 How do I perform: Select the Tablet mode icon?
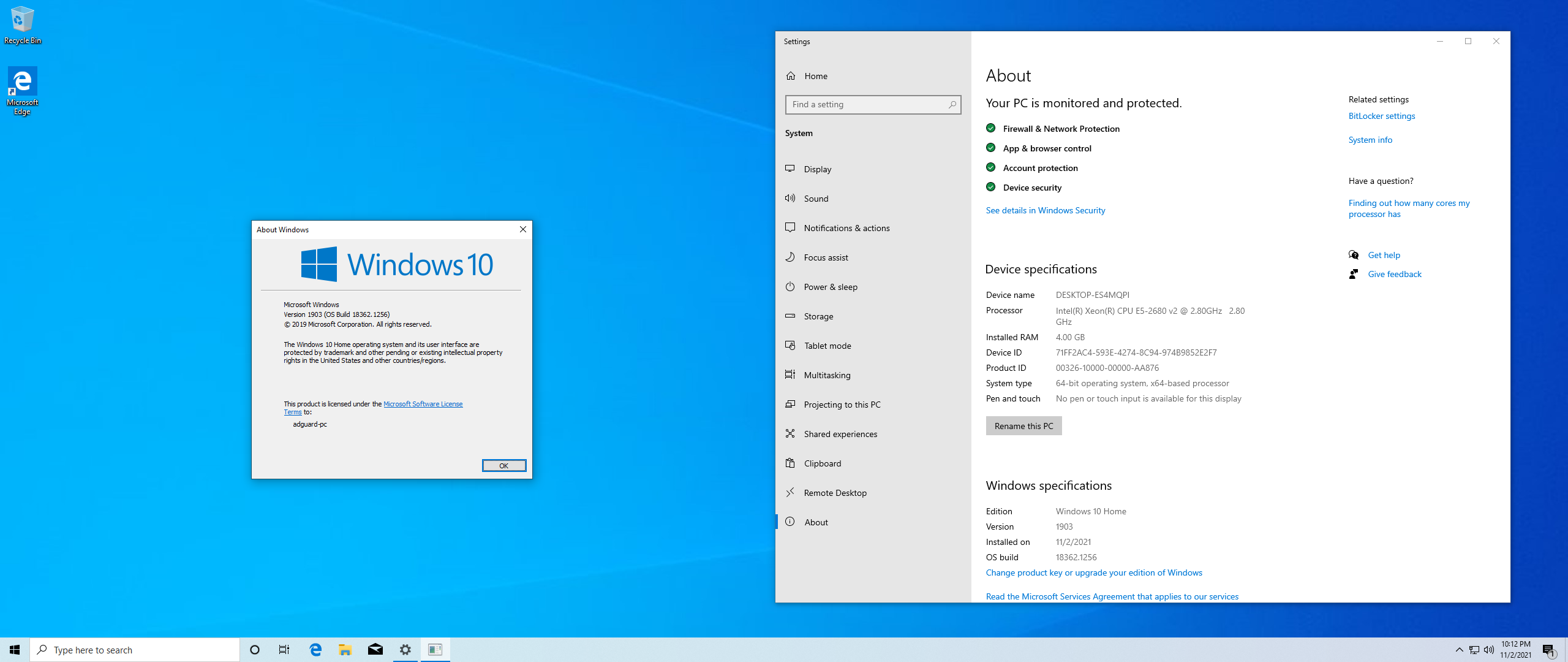(790, 345)
